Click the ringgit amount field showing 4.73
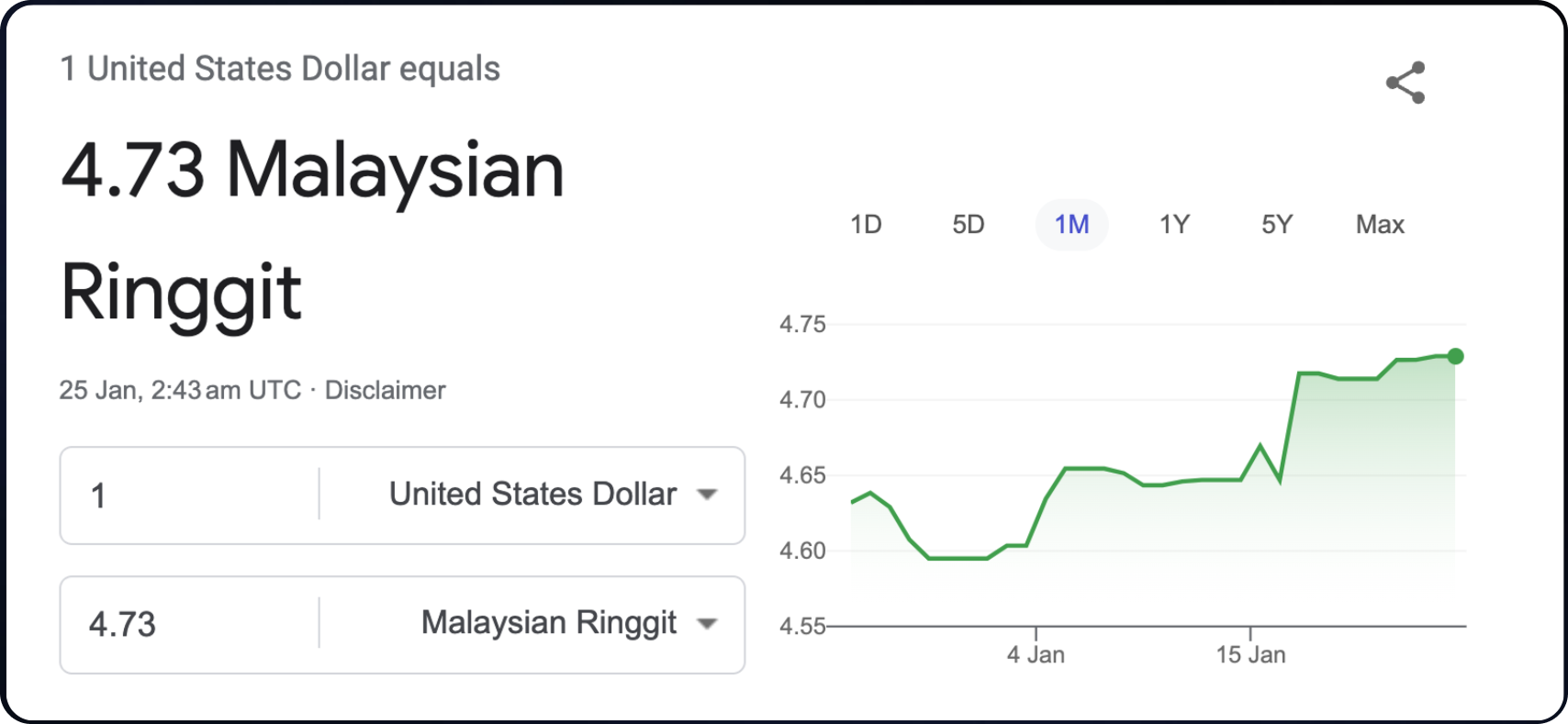Image resolution: width=1568 pixels, height=724 pixels. pyautogui.click(x=190, y=625)
